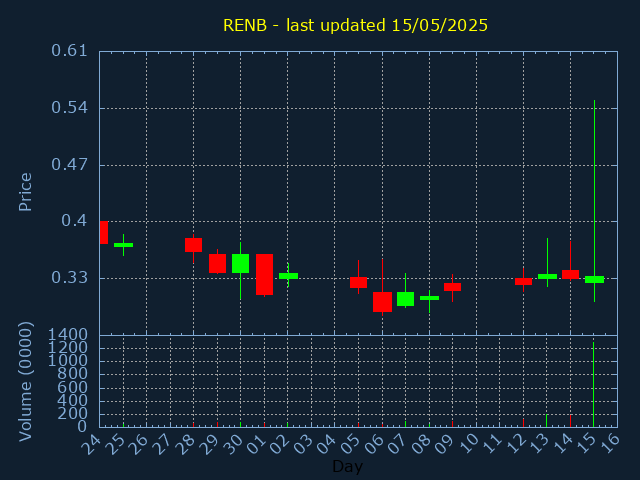Click day label 09 on the x-axis
Viewport: 640px width, 480px height.
[444, 444]
